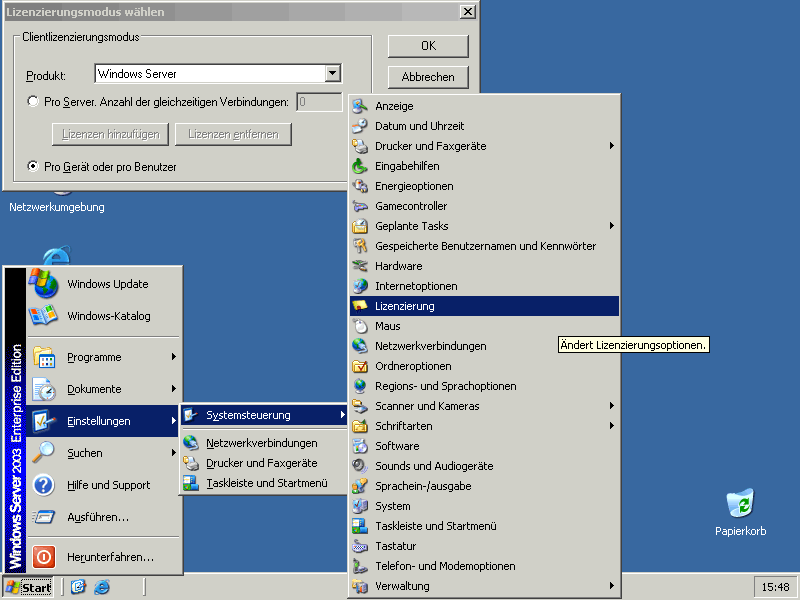Click the taskbar clock showing 15:48

click(x=776, y=587)
